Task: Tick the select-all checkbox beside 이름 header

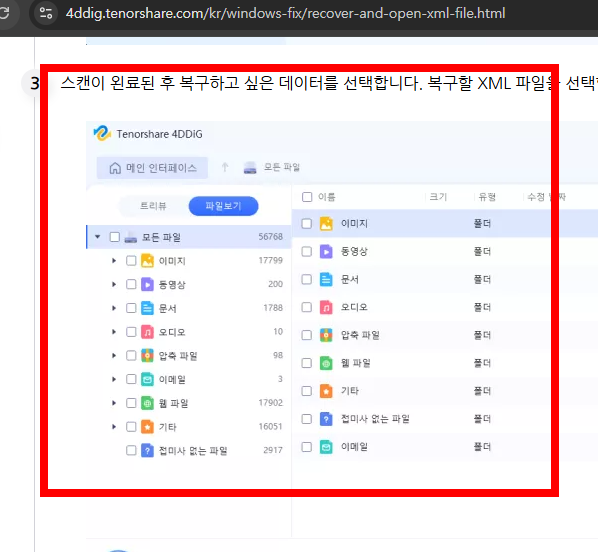Action: pyautogui.click(x=307, y=197)
